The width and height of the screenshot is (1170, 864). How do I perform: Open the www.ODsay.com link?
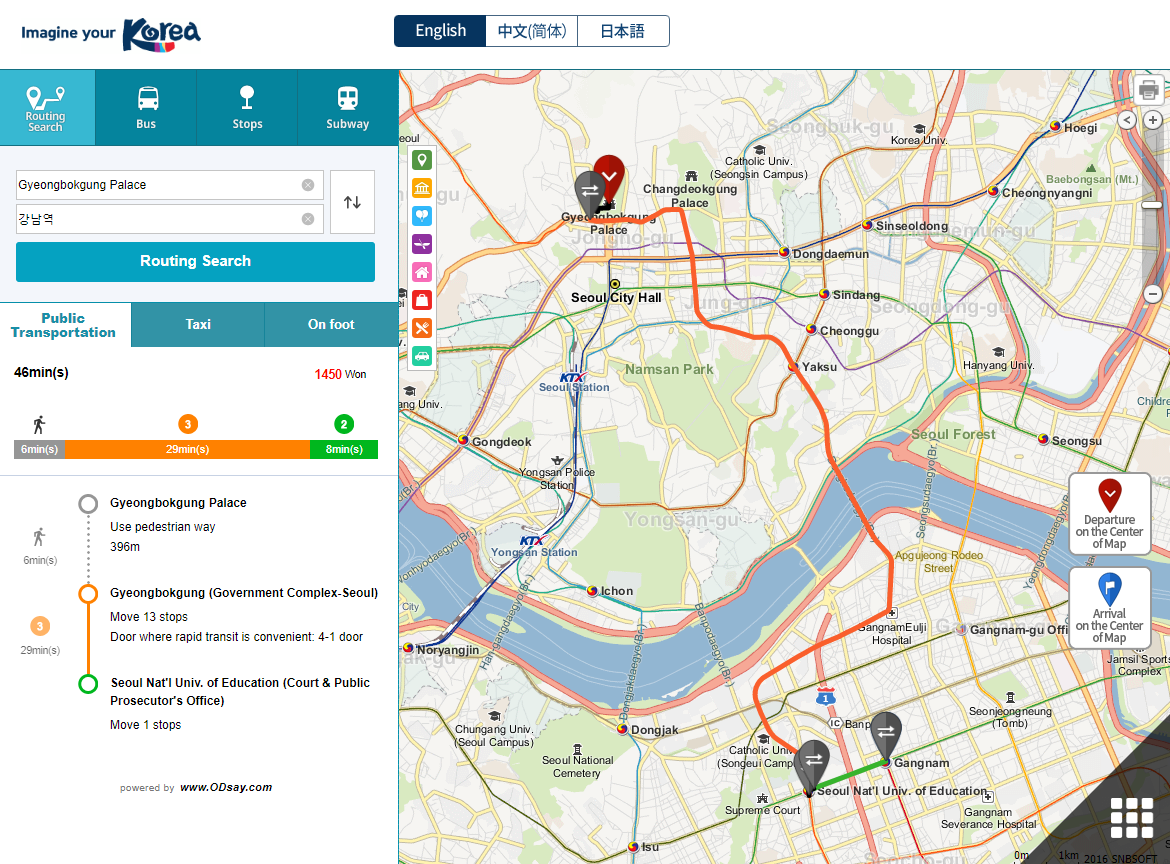coord(226,787)
